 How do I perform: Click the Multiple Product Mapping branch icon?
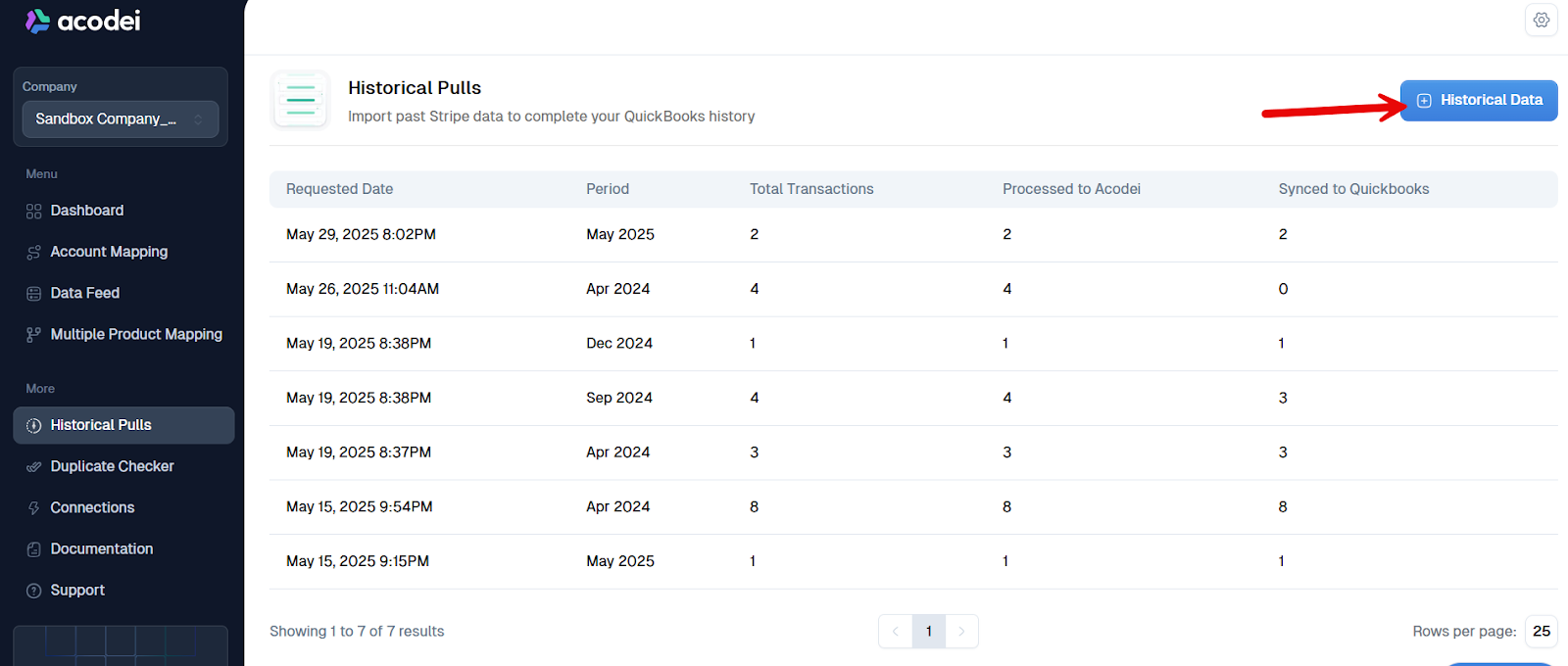pyautogui.click(x=34, y=335)
